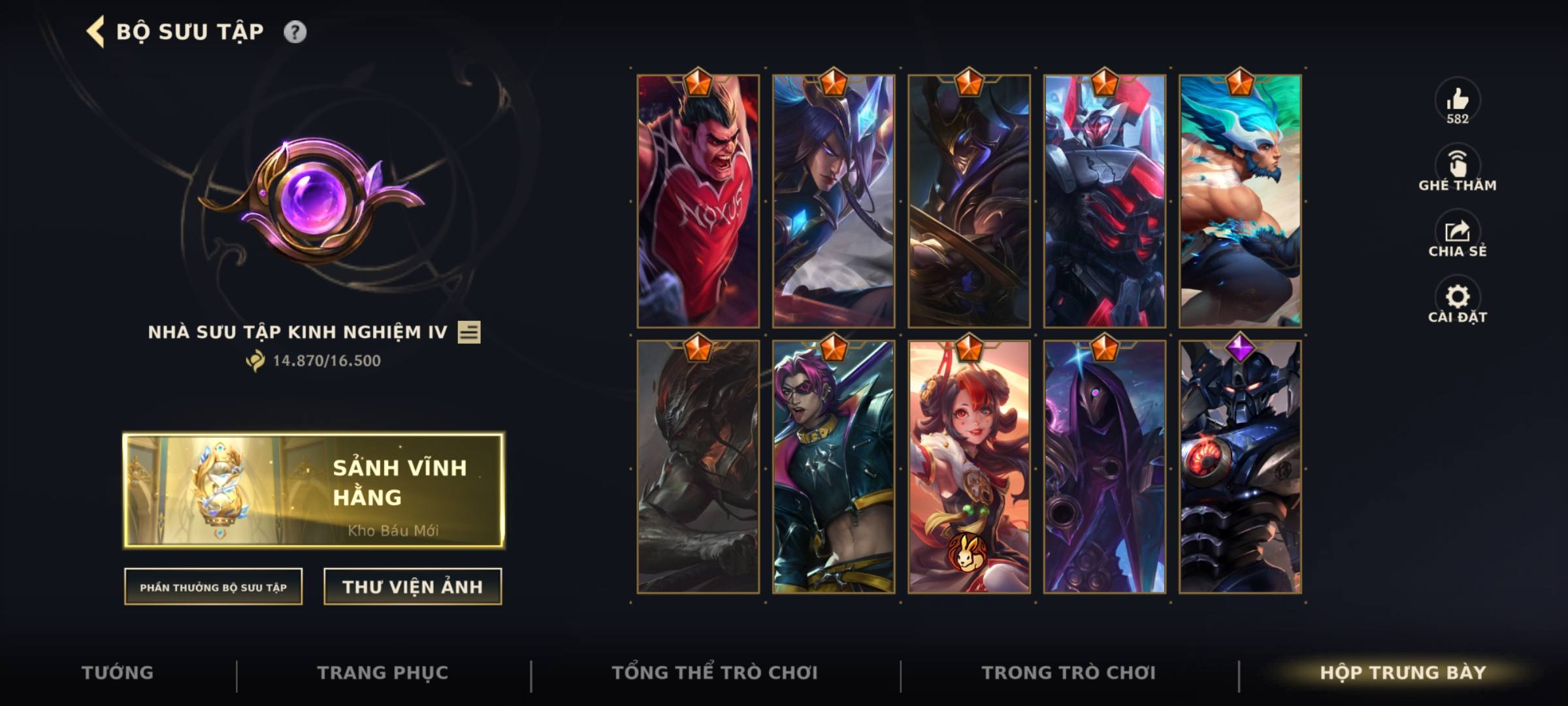This screenshot has height=706, width=1568.
Task: Select the skin card with purple gem
Action: [1240, 467]
